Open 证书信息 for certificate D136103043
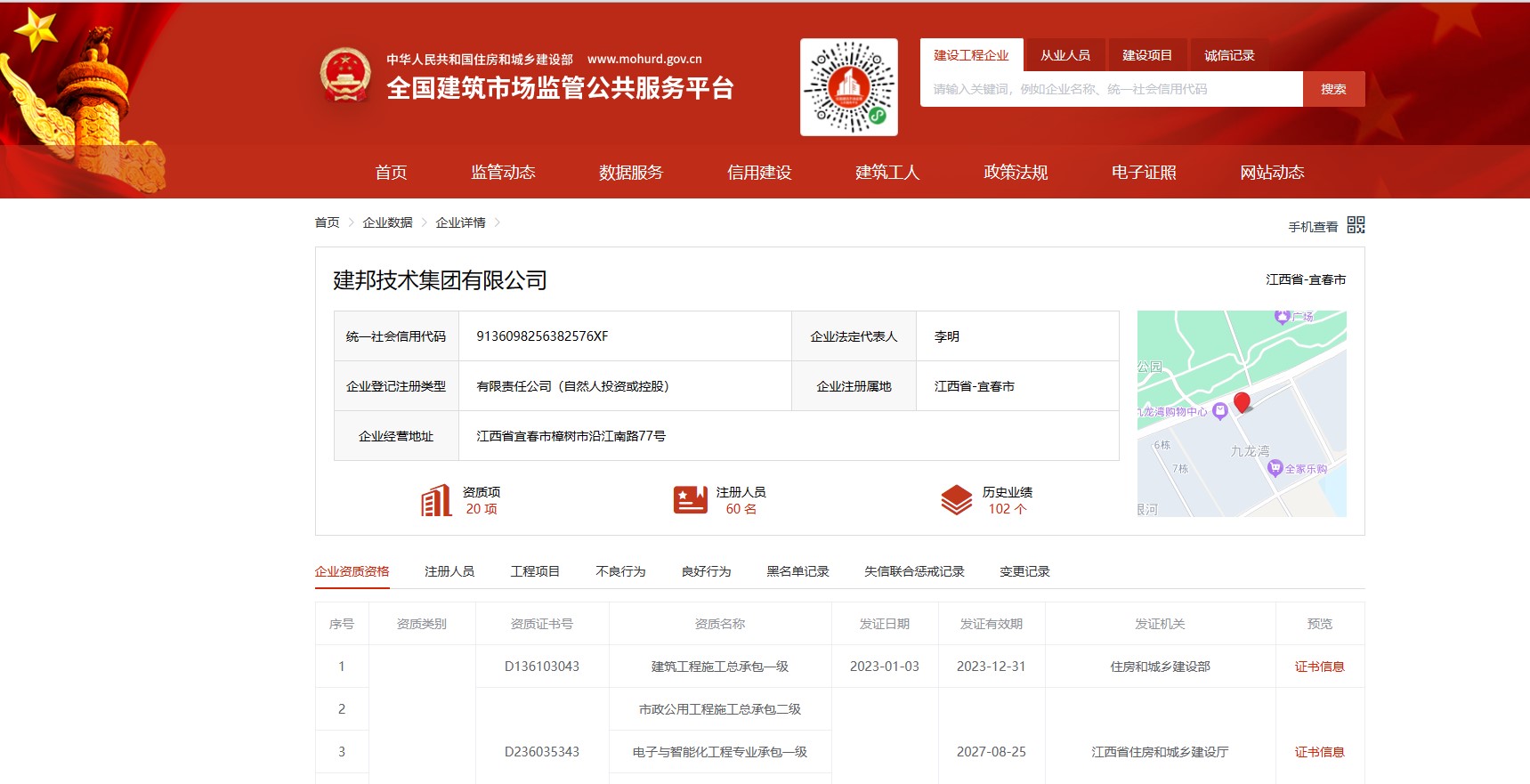The image size is (1530, 784). (x=1319, y=667)
